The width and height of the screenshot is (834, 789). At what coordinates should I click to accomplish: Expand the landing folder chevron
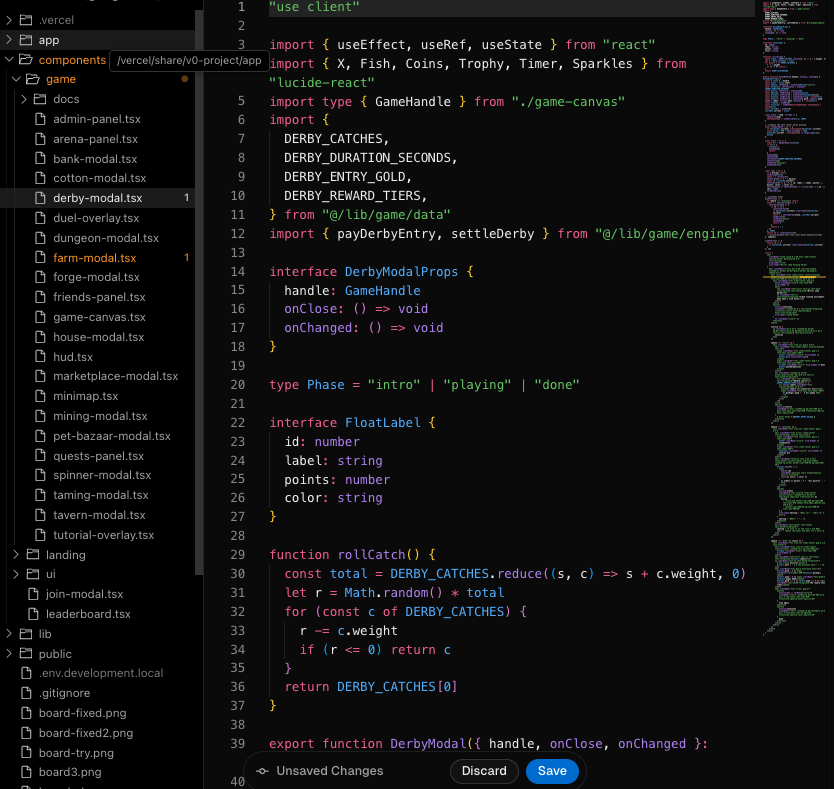[x=16, y=554]
